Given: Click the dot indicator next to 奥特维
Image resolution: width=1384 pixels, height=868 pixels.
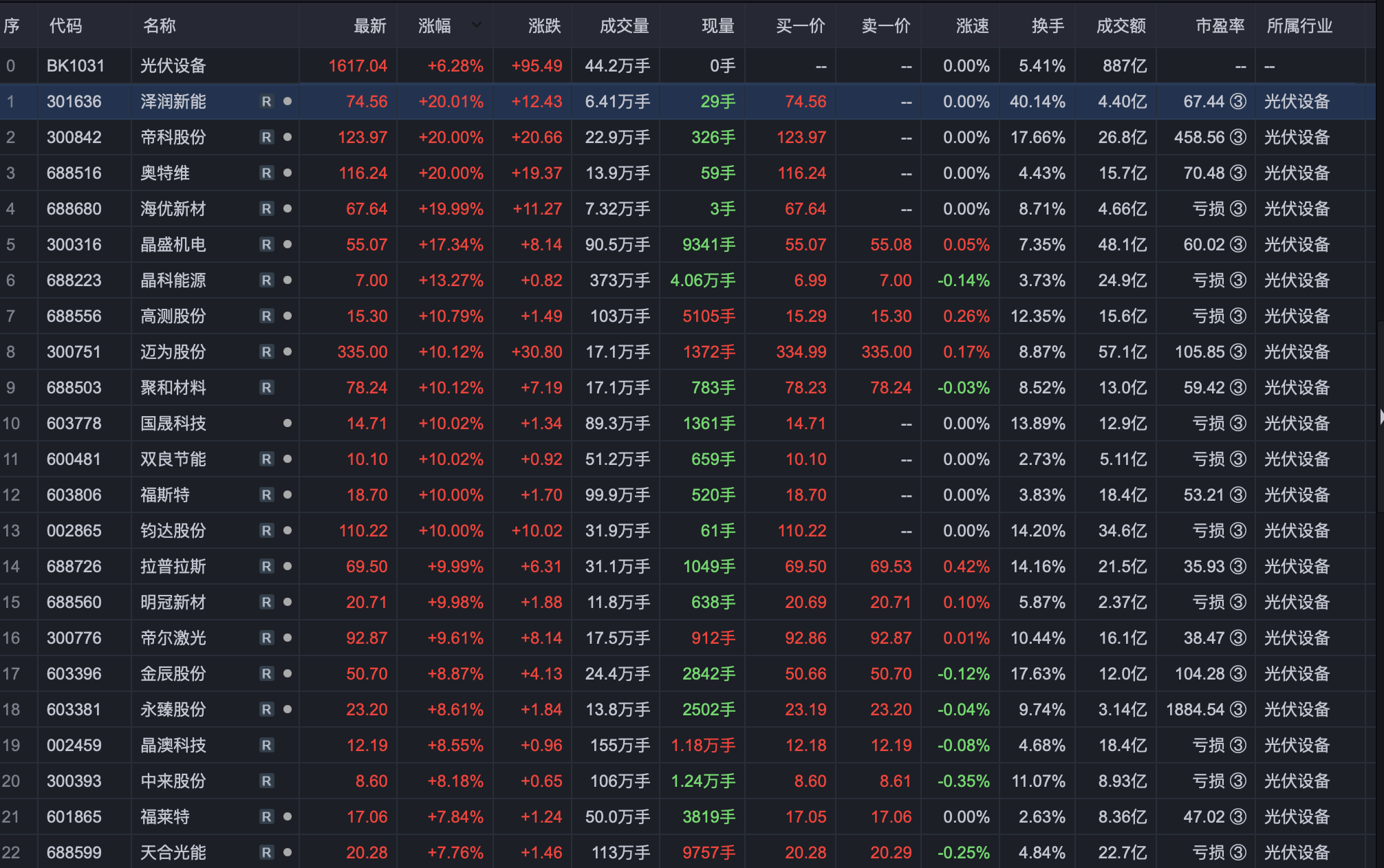Looking at the screenshot, I should (287, 173).
